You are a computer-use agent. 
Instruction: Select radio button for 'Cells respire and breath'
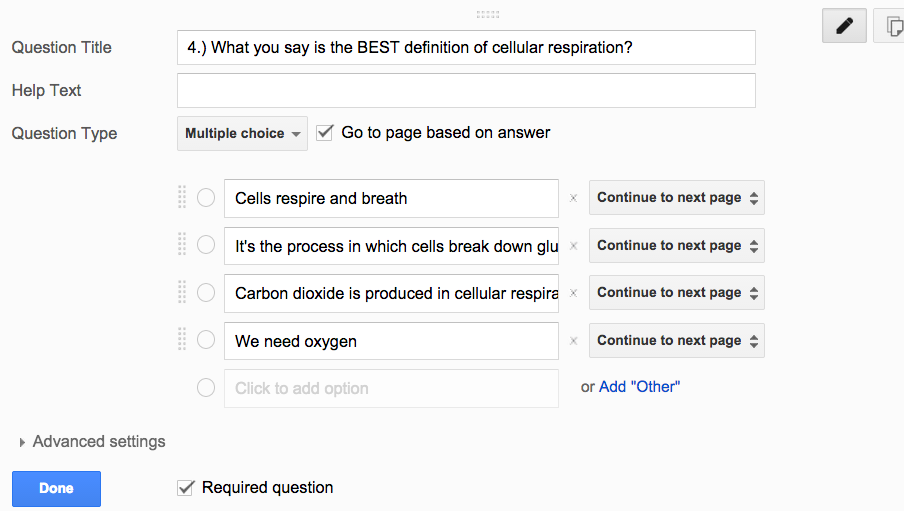[206, 198]
